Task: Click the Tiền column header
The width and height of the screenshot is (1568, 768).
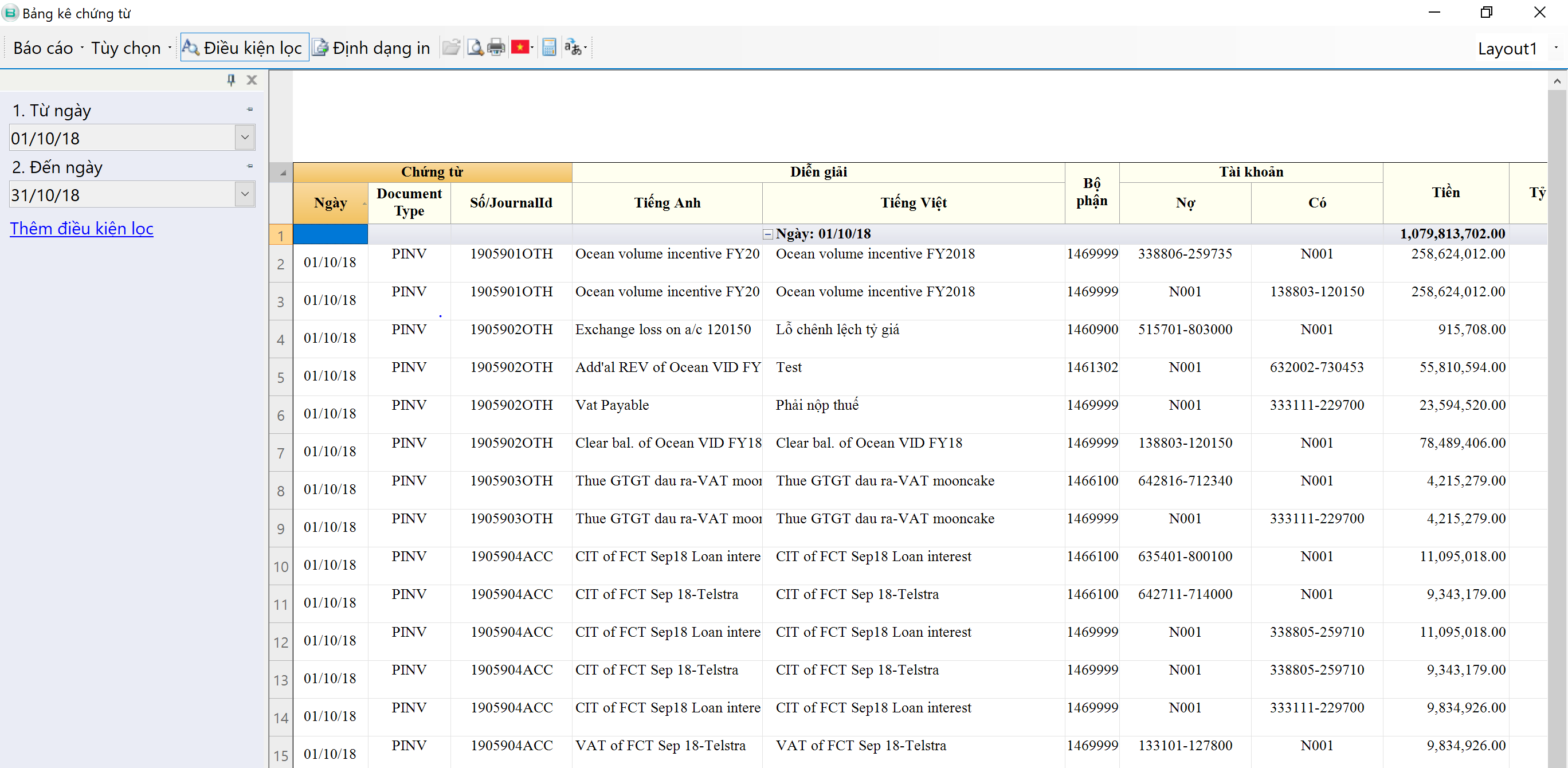Action: click(1446, 193)
